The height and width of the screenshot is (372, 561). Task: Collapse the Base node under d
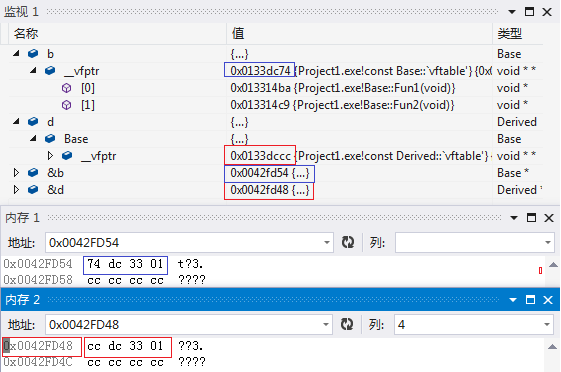pyautogui.click(x=33, y=138)
